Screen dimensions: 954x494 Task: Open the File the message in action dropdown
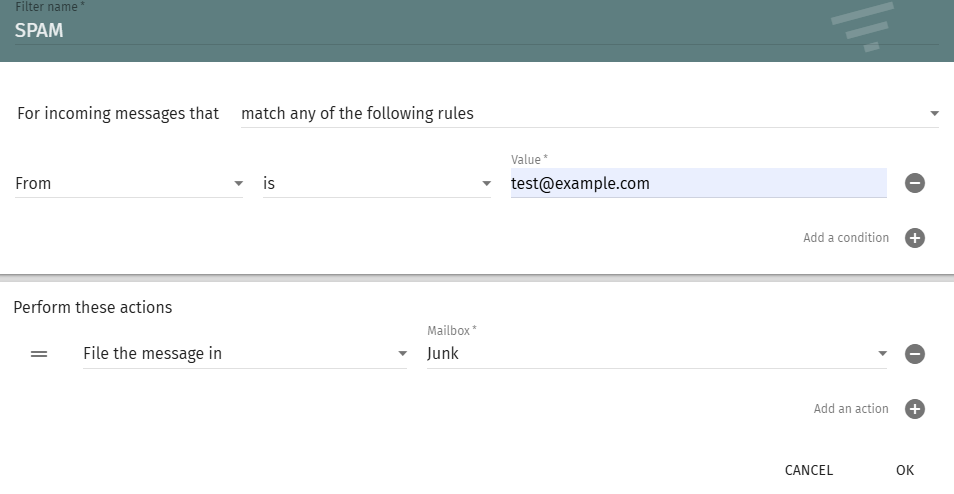[245, 354]
